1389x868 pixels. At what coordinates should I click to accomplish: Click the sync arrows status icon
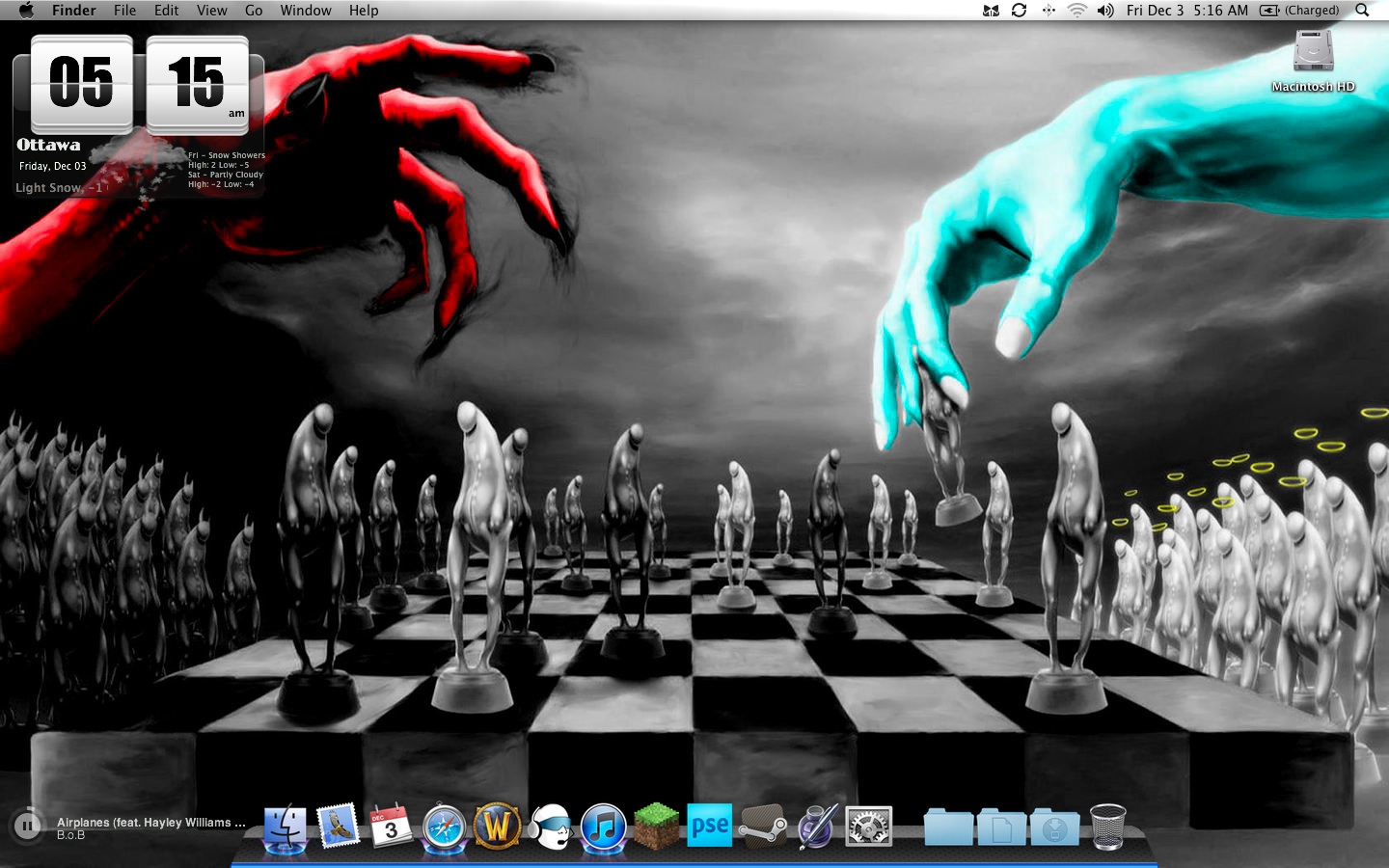1019,10
